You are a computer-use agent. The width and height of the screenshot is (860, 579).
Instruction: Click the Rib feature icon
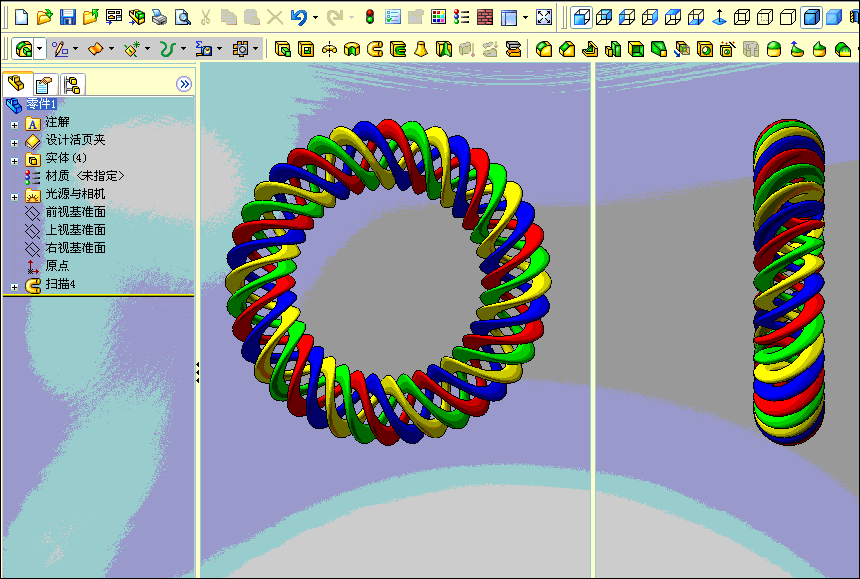590,49
